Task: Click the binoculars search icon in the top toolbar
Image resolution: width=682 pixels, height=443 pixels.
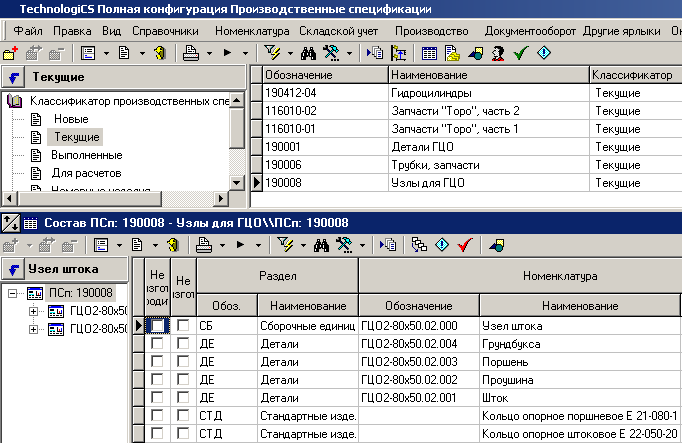Action: [308, 53]
